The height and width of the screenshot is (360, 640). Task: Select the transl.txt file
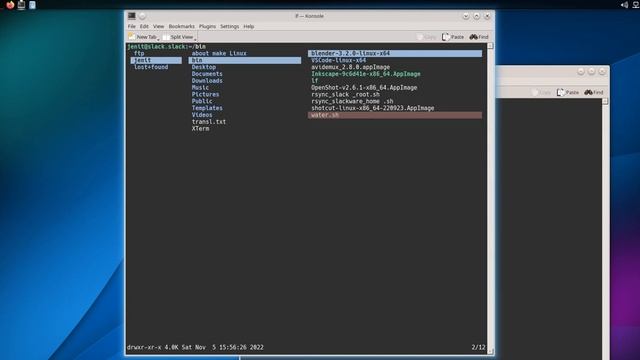pyautogui.click(x=209, y=122)
